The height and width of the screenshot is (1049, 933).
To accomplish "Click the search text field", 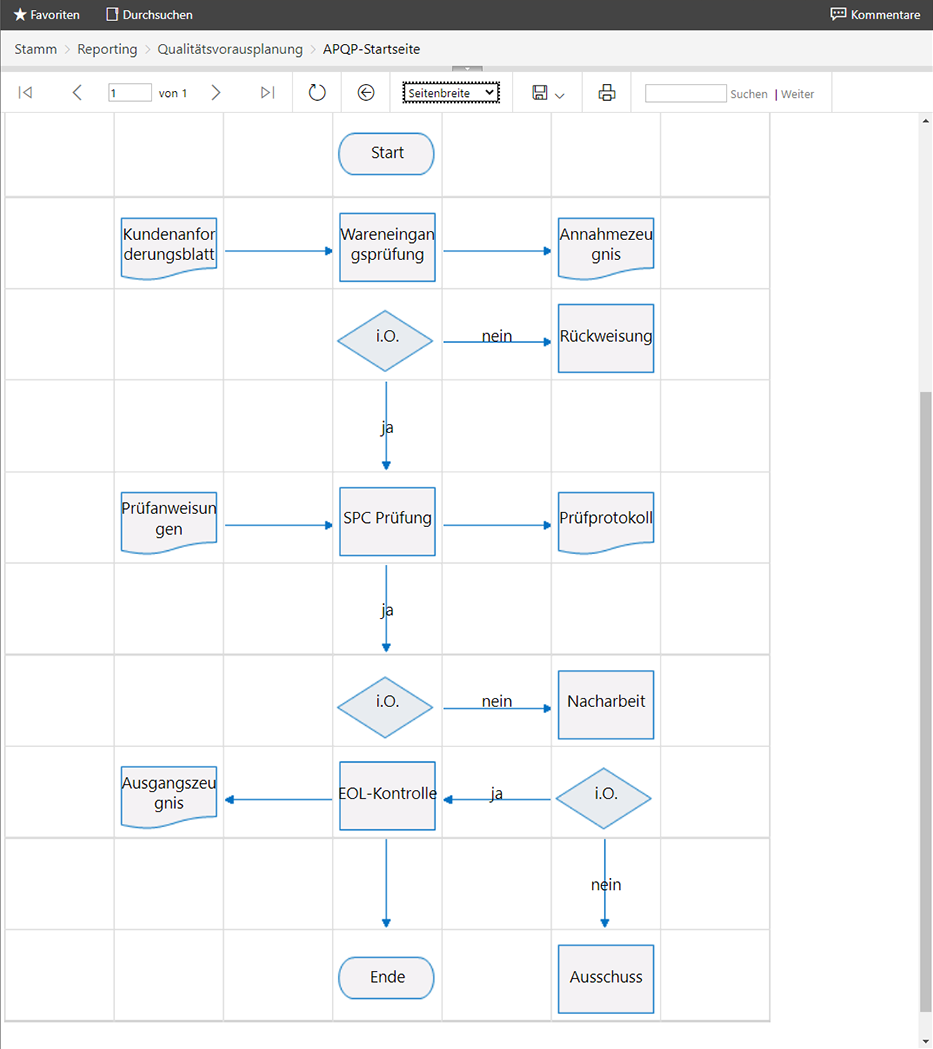I will tap(685, 93).
